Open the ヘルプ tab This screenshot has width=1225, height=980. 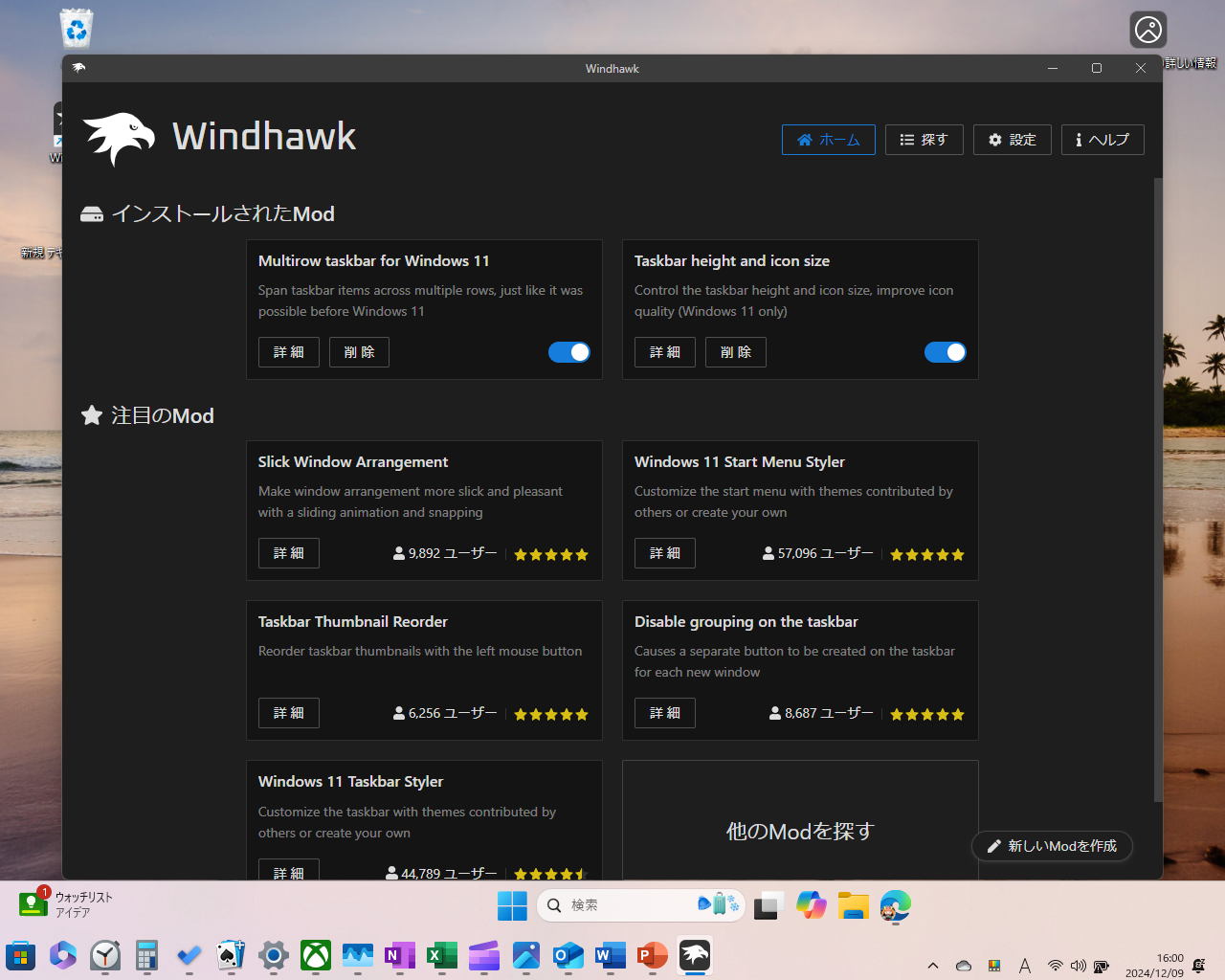(x=1102, y=139)
